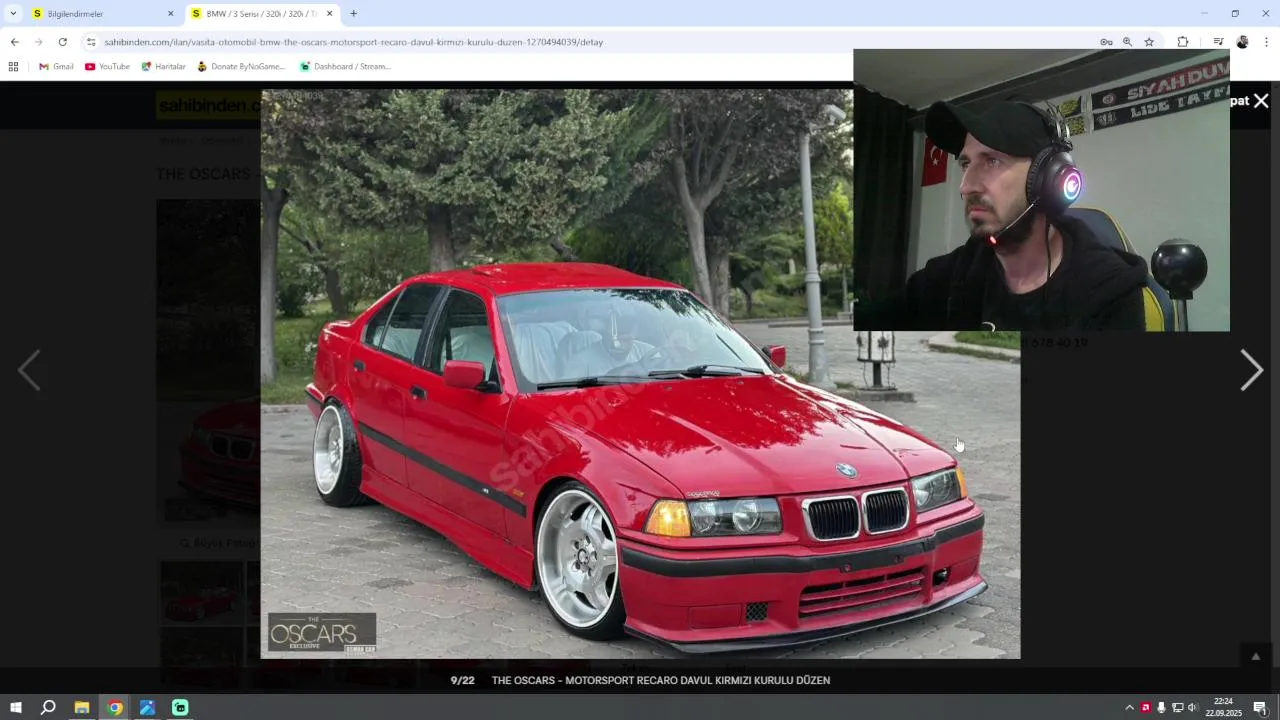Open the blue pencil app in taskbar

147,708
